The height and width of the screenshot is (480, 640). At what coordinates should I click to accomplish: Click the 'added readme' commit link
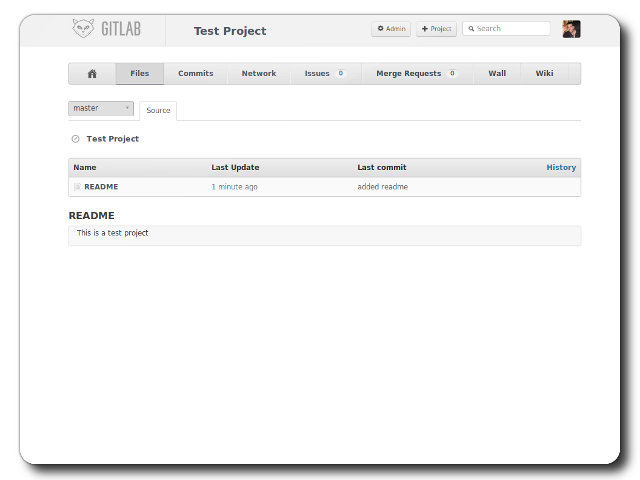coord(382,187)
